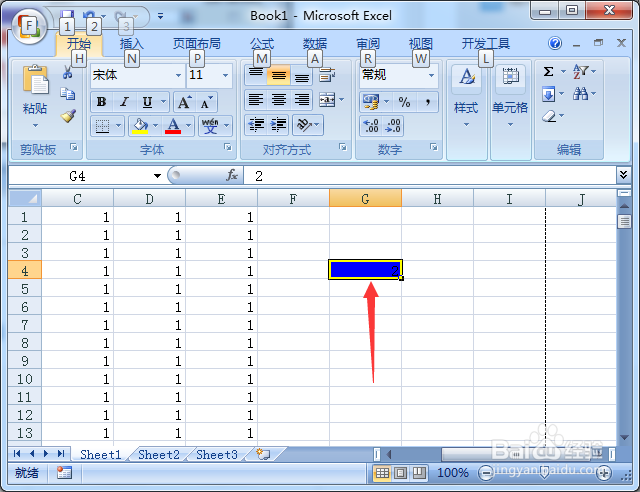Click Merge and Center icon

click(327, 100)
